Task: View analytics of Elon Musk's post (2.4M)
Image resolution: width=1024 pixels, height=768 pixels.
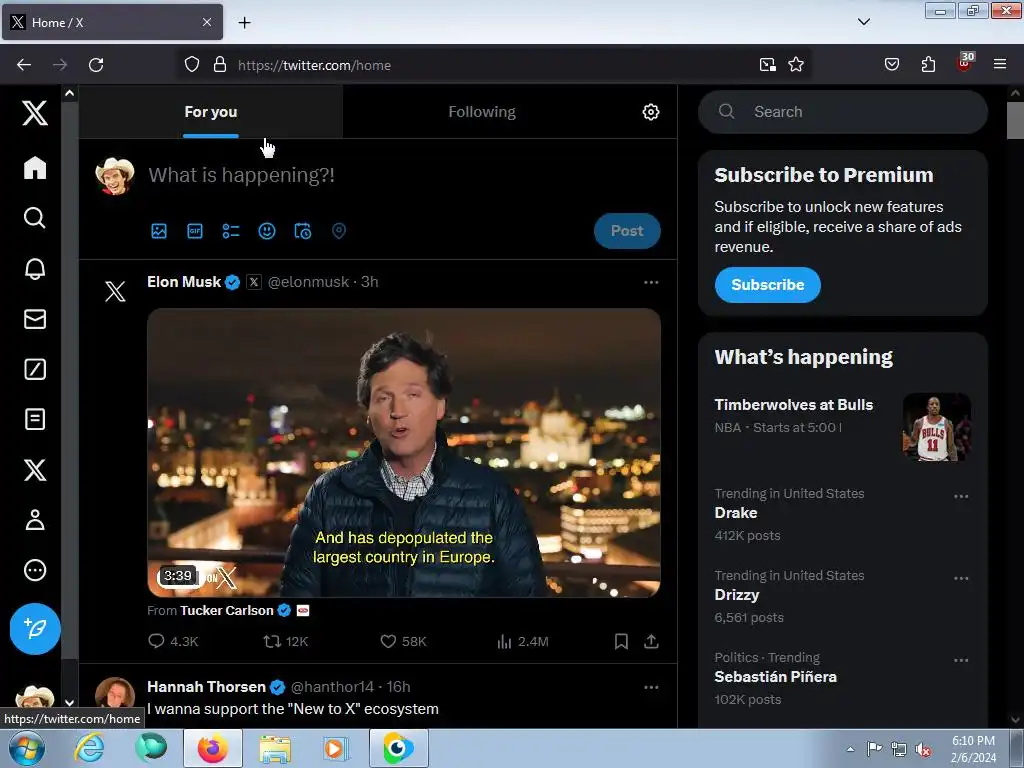Action: [x=522, y=641]
